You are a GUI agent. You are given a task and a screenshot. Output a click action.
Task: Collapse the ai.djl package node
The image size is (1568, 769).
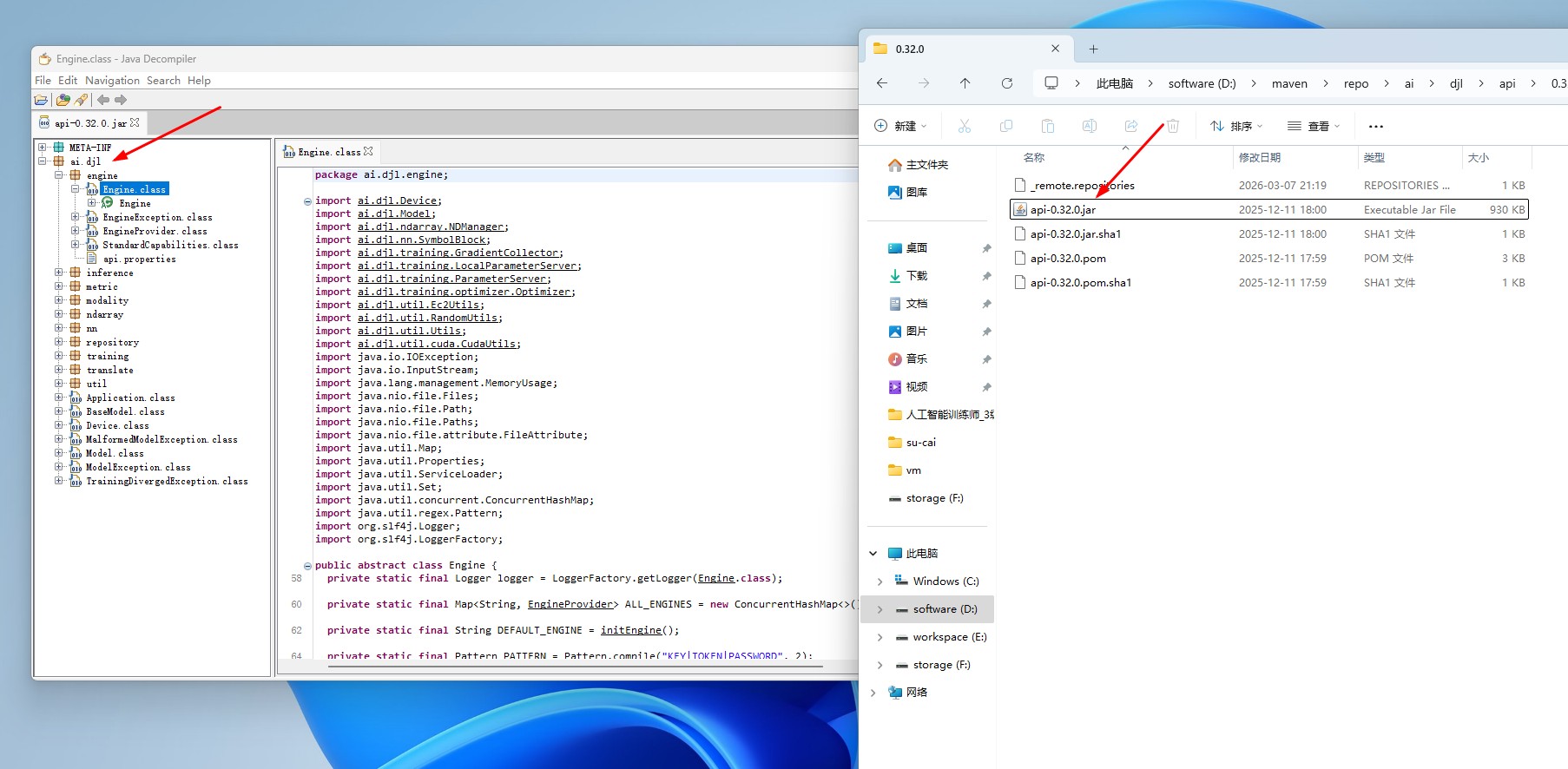(x=43, y=161)
